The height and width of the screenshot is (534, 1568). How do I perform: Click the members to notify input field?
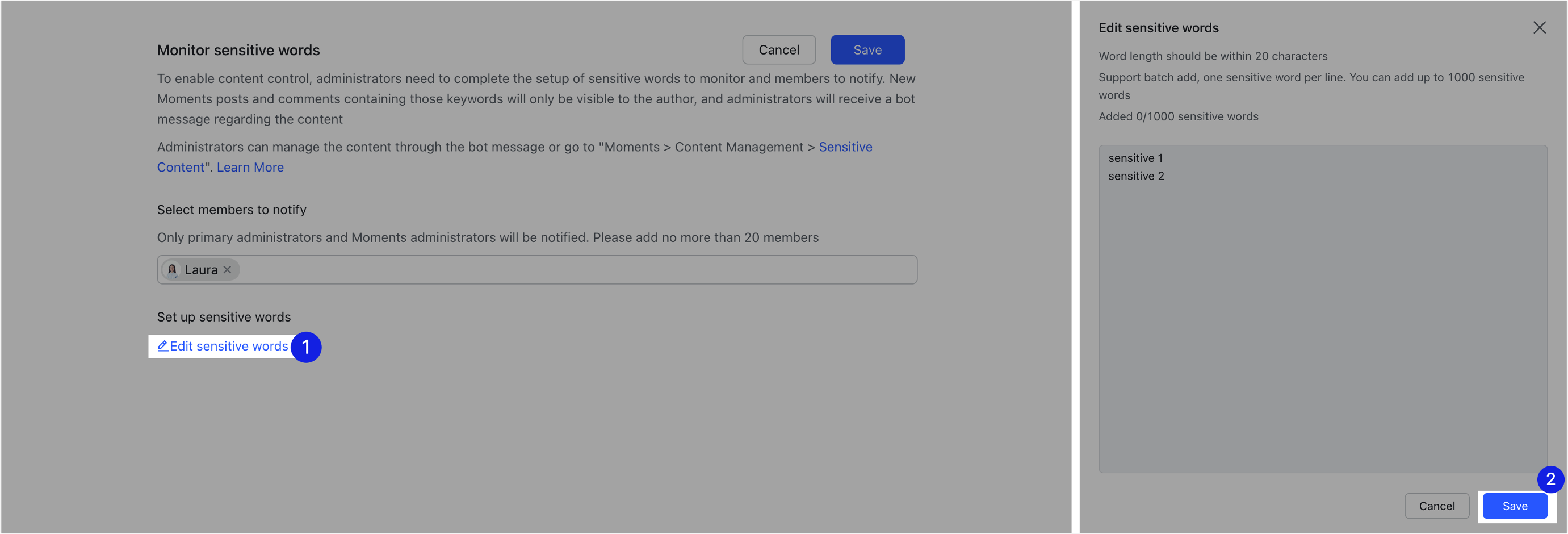[x=548, y=269]
